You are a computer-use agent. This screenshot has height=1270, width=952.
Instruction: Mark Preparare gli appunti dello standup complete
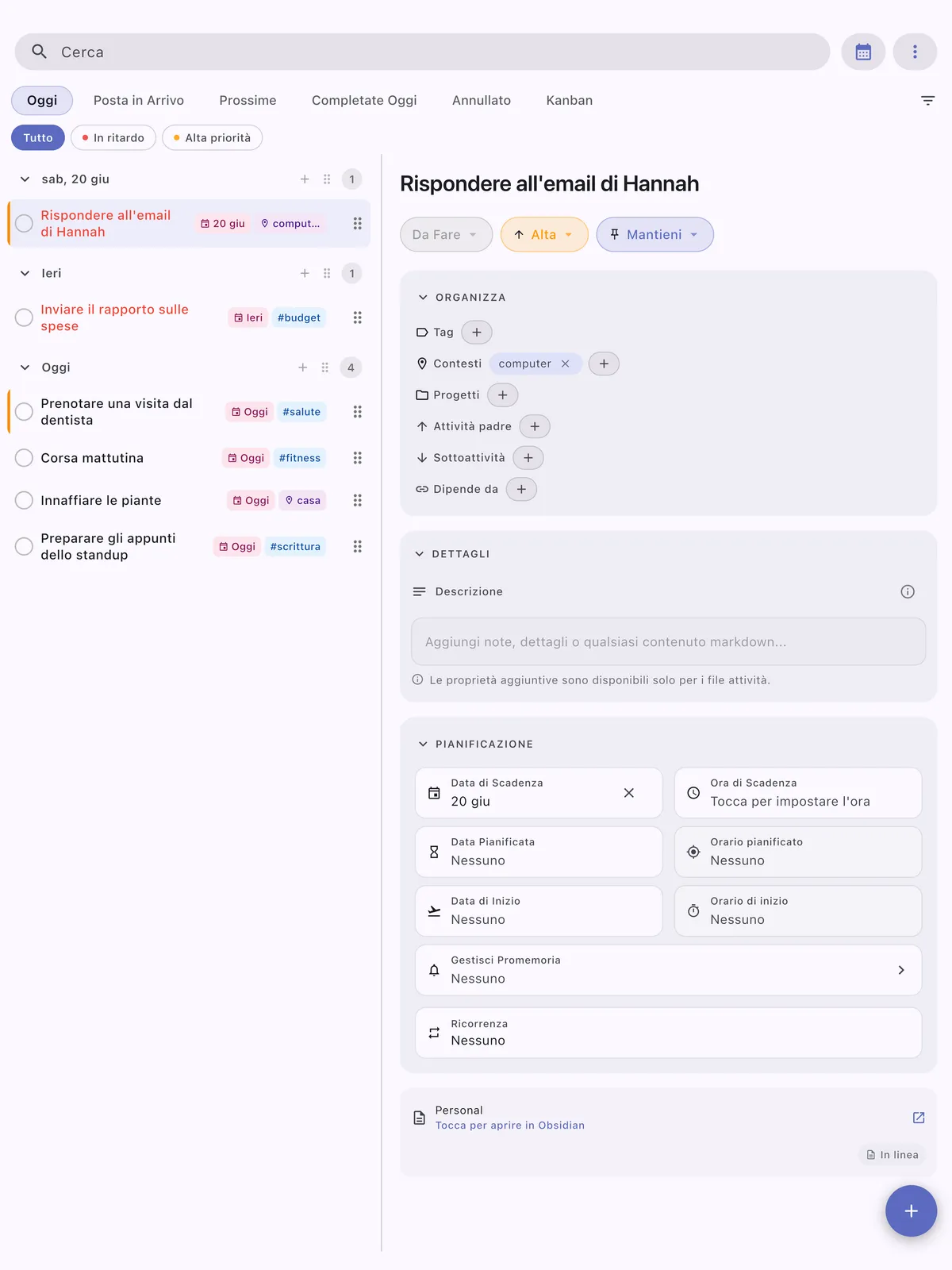(25, 546)
